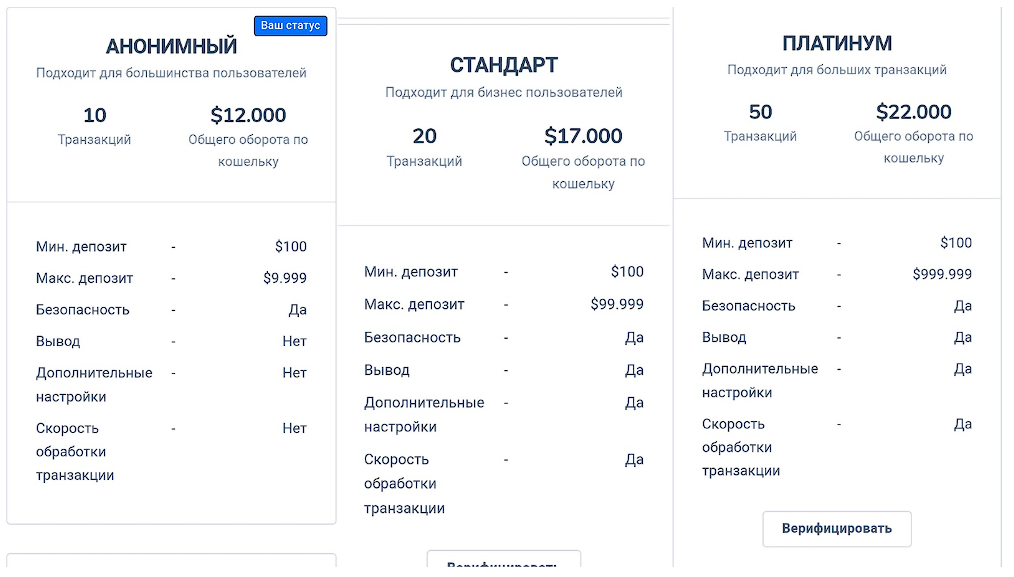1014x577 pixels.
Task: Click the 'Подходит для бизнес пользователей' subtitle
Action: click(x=503, y=93)
